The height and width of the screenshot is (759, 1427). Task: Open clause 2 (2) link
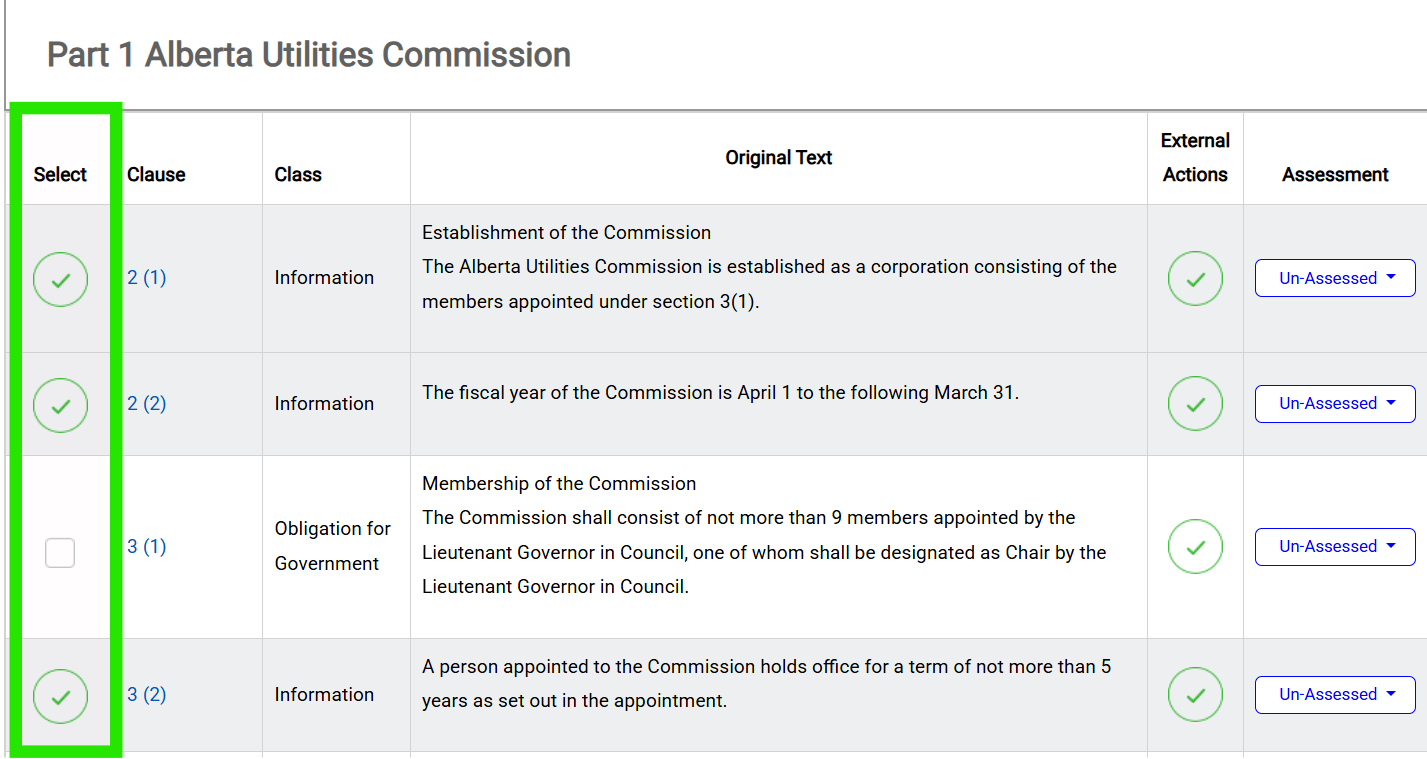[x=147, y=404]
